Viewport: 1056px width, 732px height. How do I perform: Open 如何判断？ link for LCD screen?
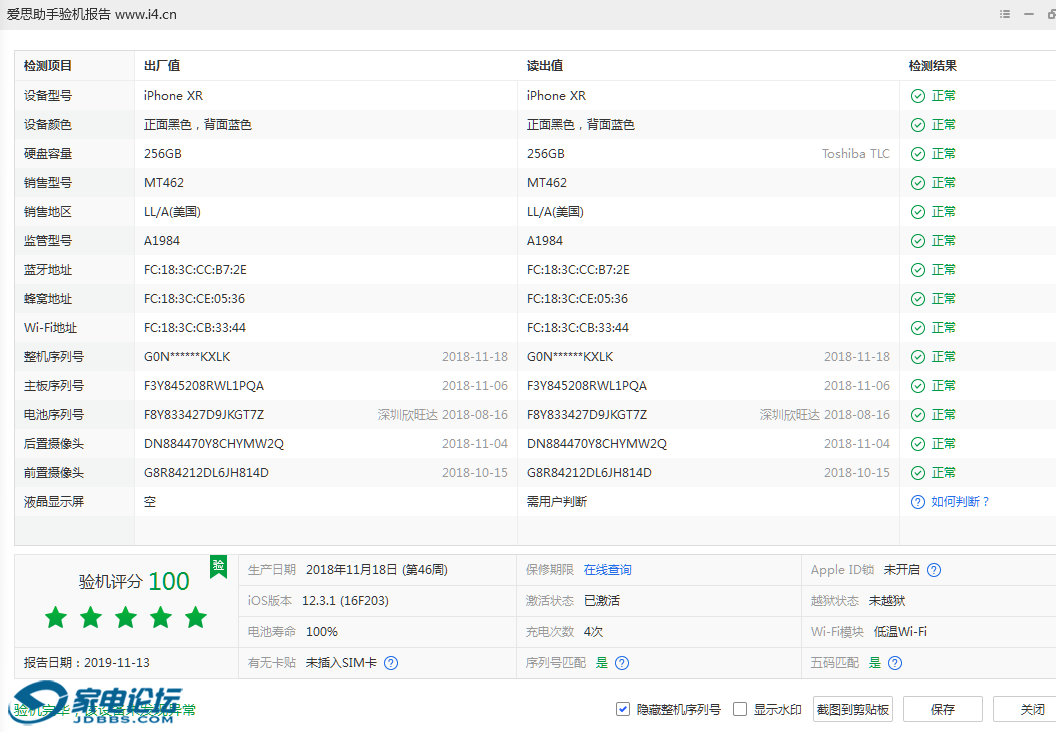click(960, 502)
